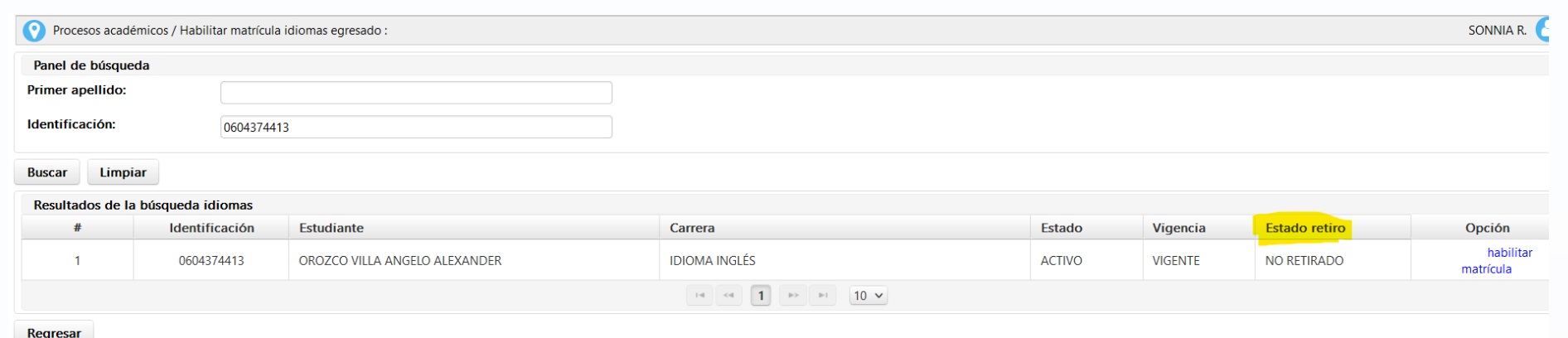Click the Limpiar button
Viewport: 1568px width, 338px height.
coord(123,172)
